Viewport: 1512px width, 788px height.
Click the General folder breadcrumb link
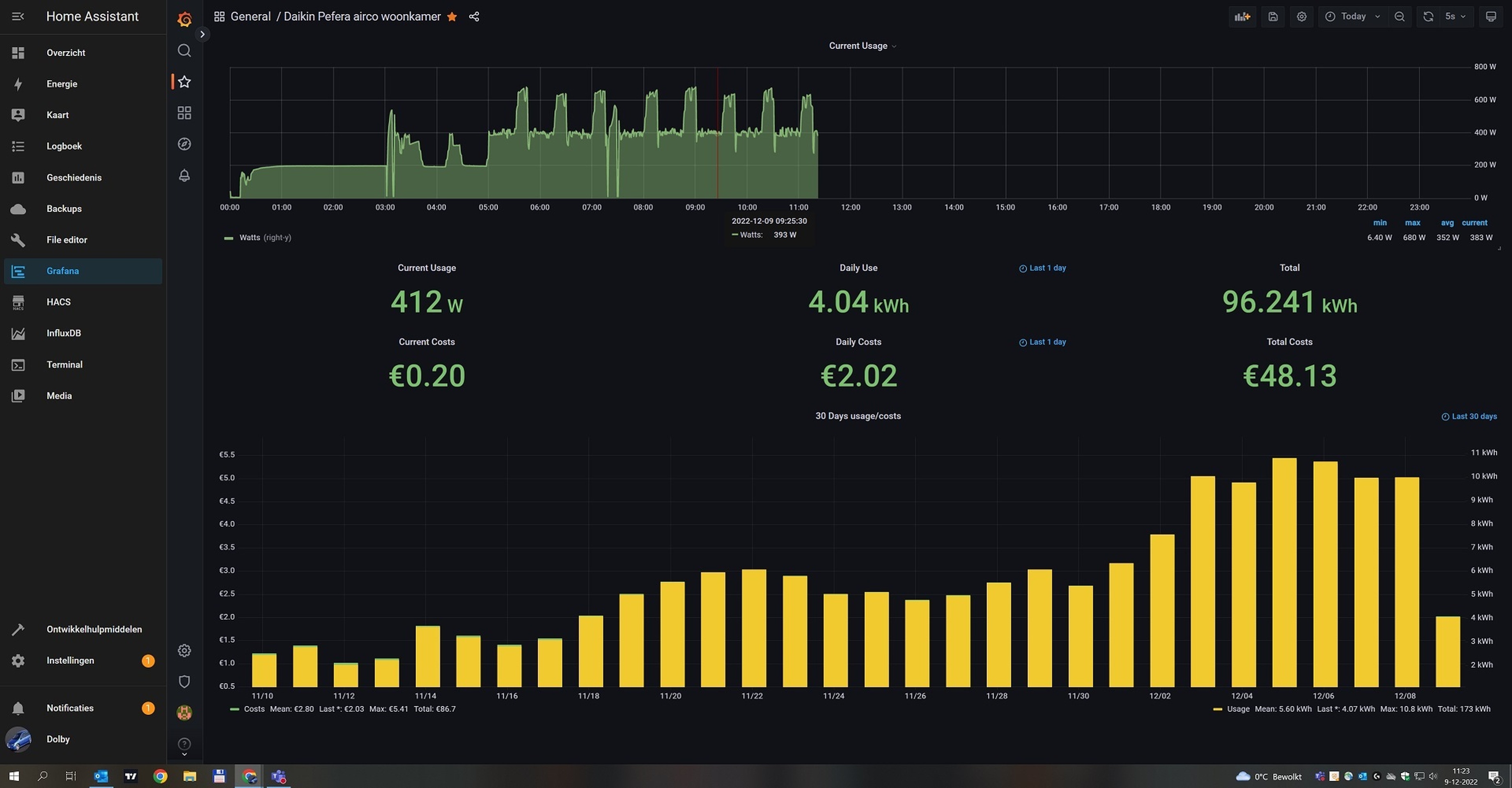coord(250,16)
